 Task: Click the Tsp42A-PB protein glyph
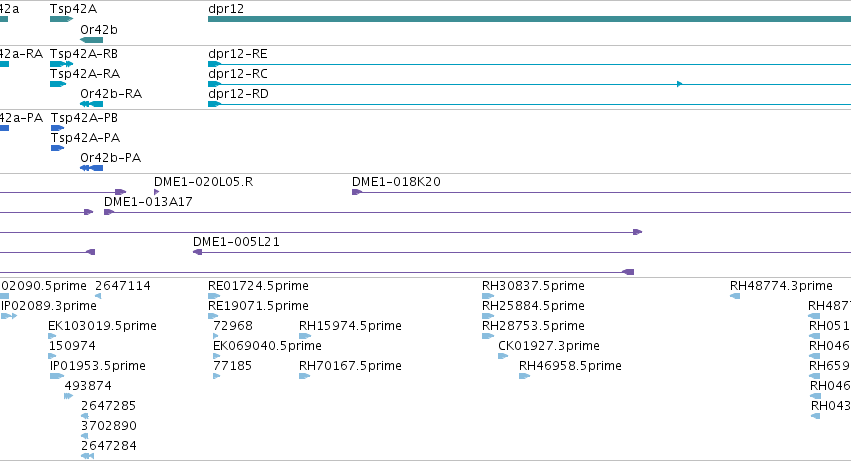click(x=57, y=128)
